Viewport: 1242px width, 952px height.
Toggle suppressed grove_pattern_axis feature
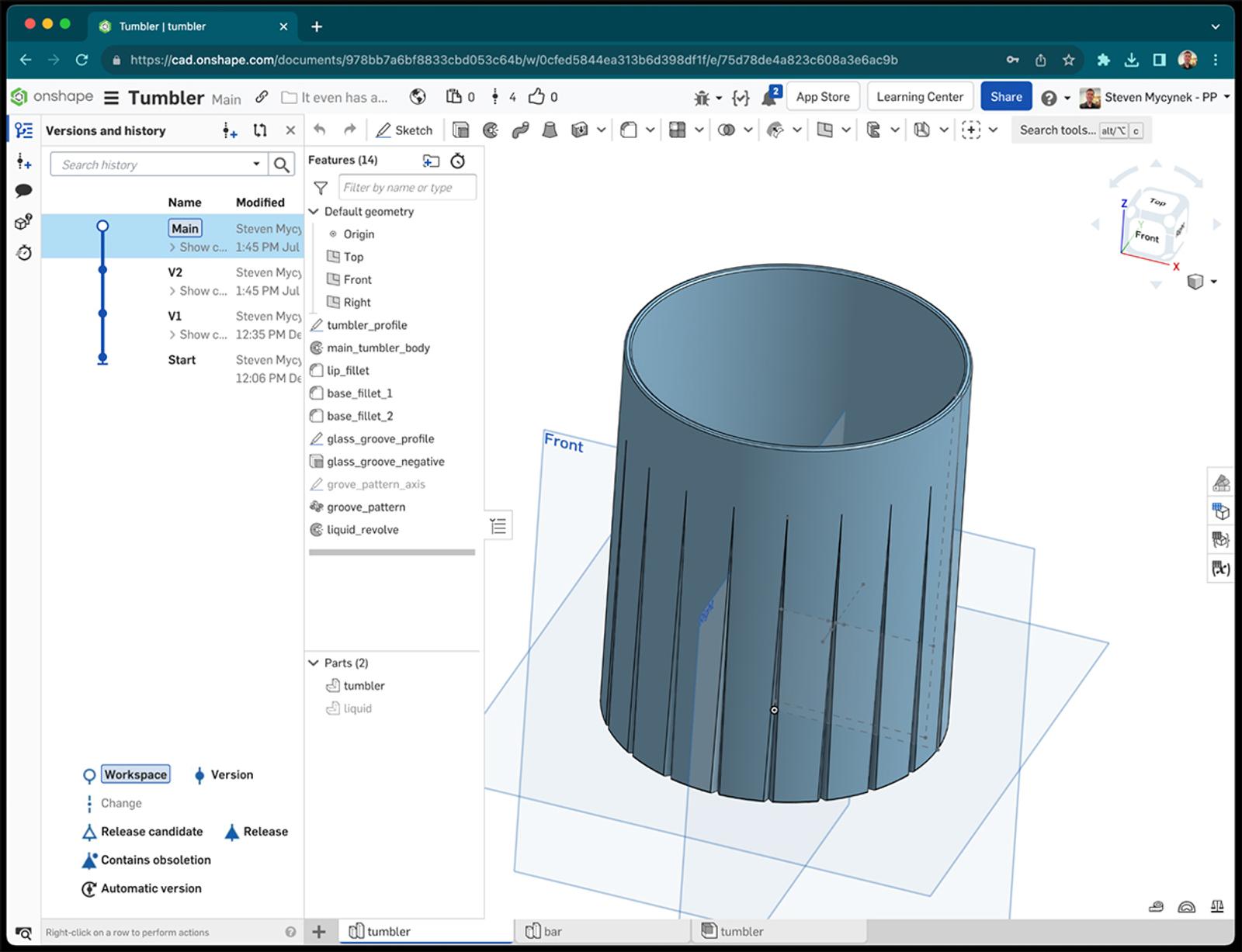coord(376,484)
